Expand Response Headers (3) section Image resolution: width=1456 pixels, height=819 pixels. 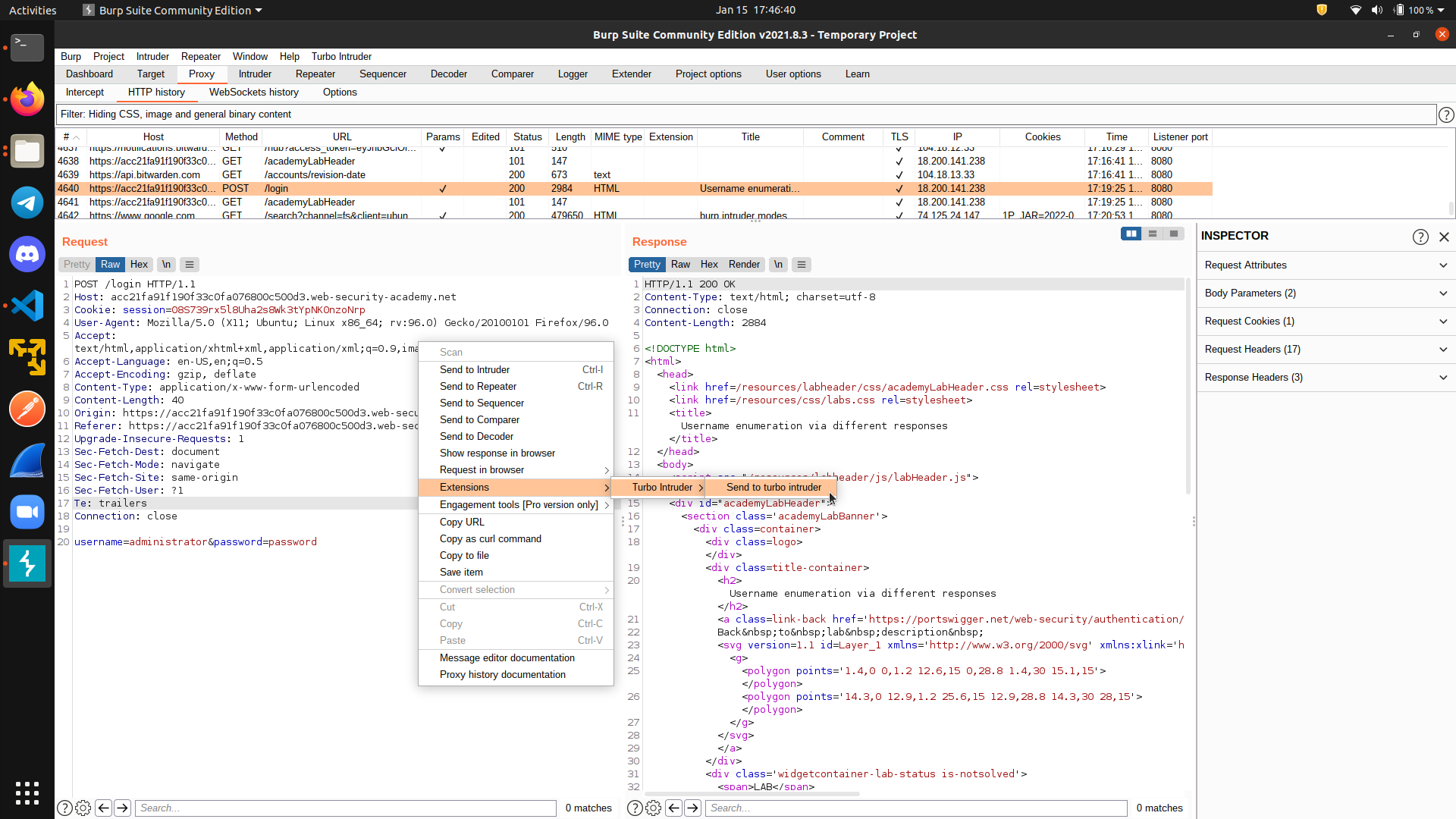click(1326, 378)
